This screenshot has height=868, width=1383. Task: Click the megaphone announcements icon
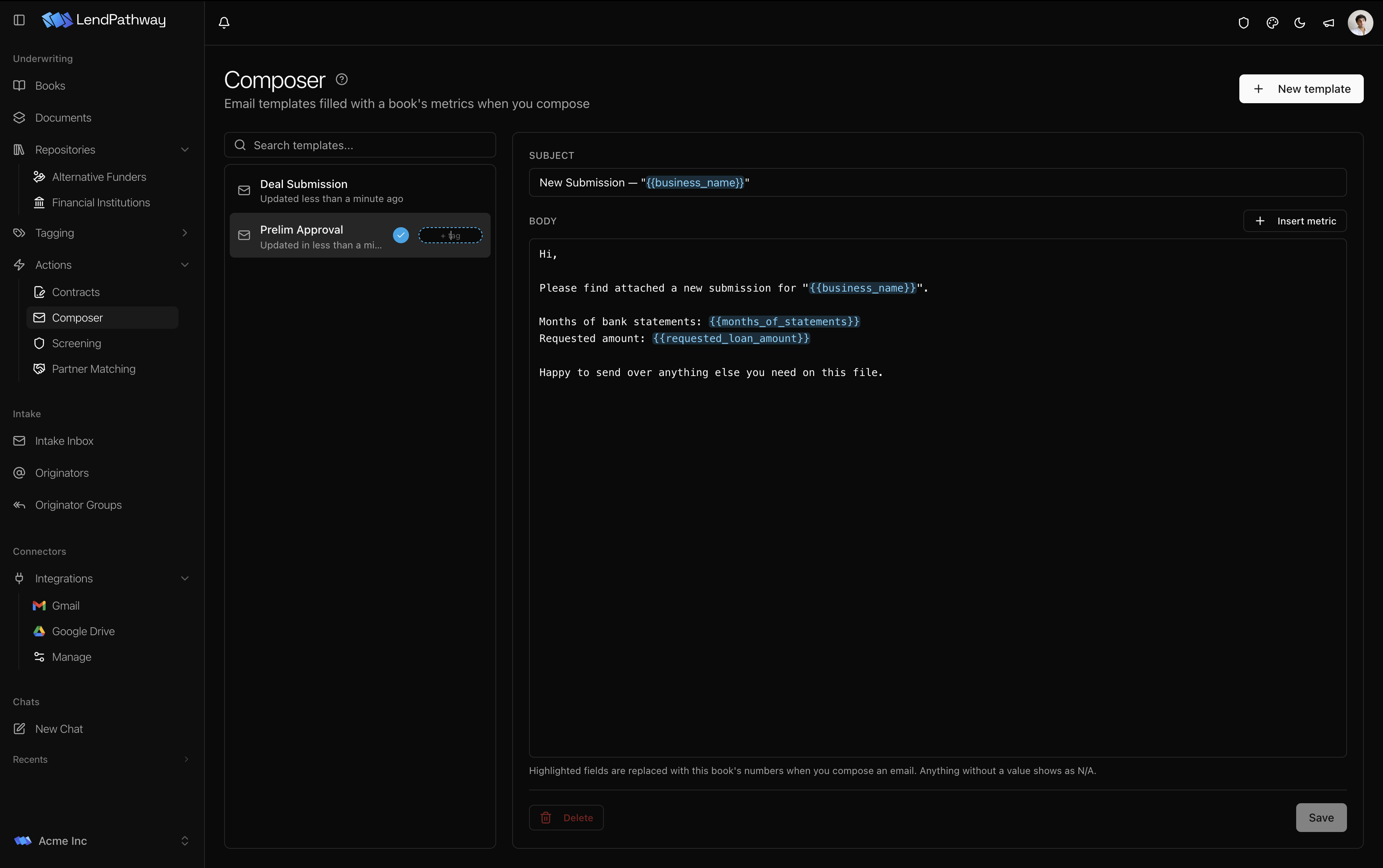click(1329, 23)
